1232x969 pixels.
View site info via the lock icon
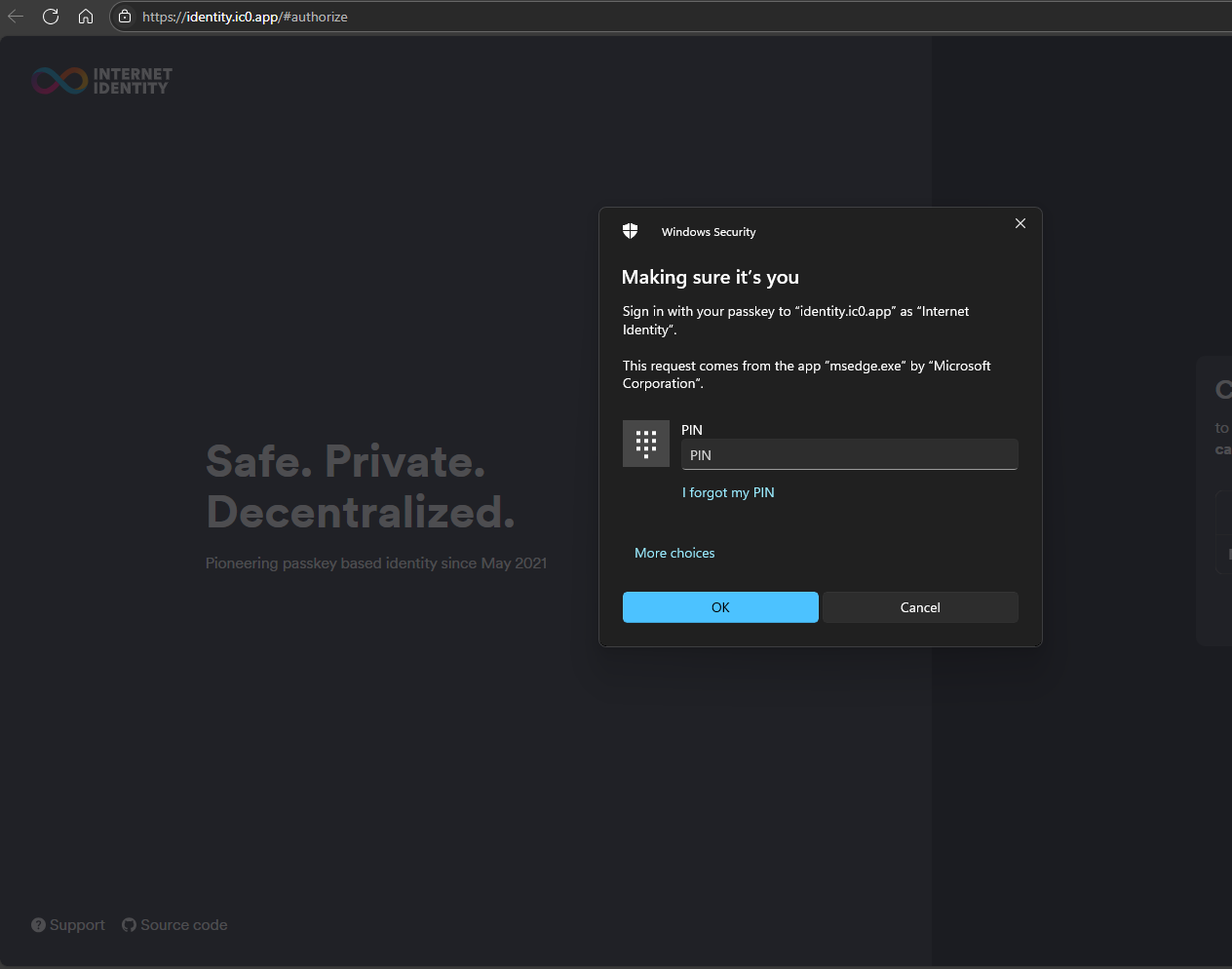pyautogui.click(x=125, y=17)
